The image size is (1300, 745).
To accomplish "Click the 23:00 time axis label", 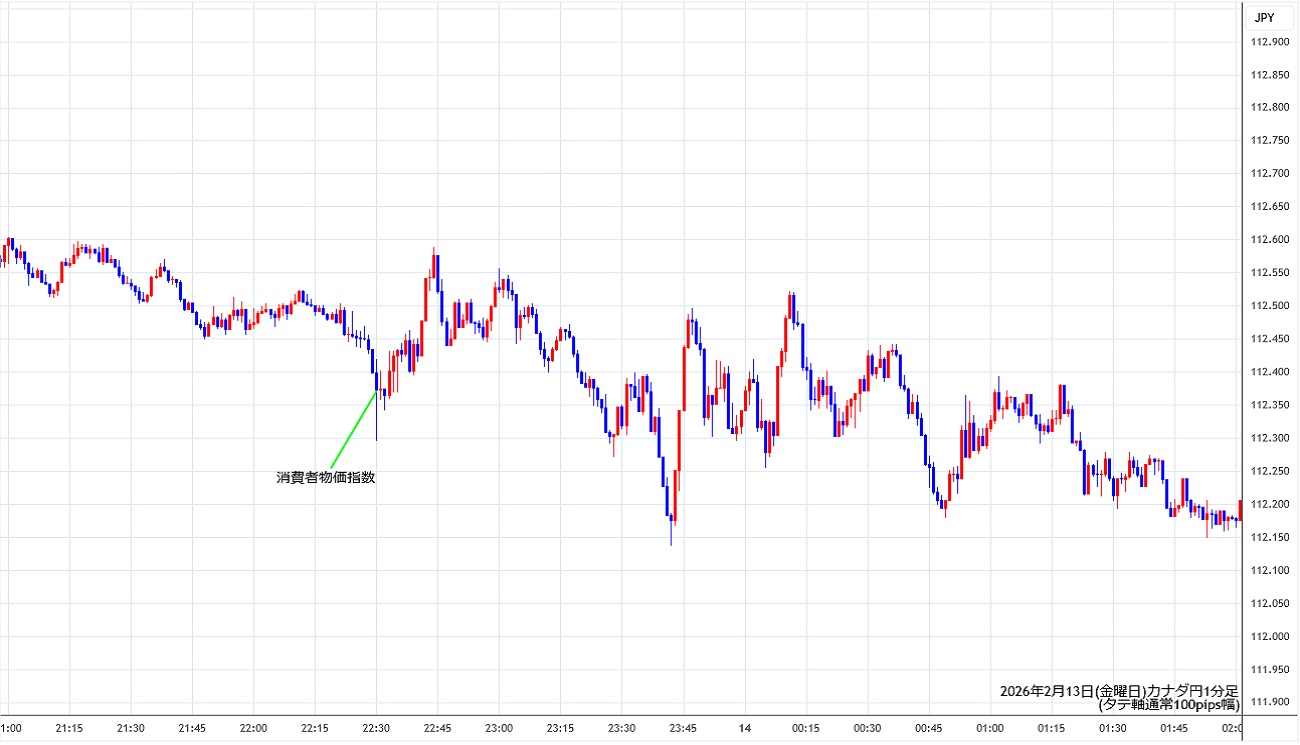I will (499, 728).
